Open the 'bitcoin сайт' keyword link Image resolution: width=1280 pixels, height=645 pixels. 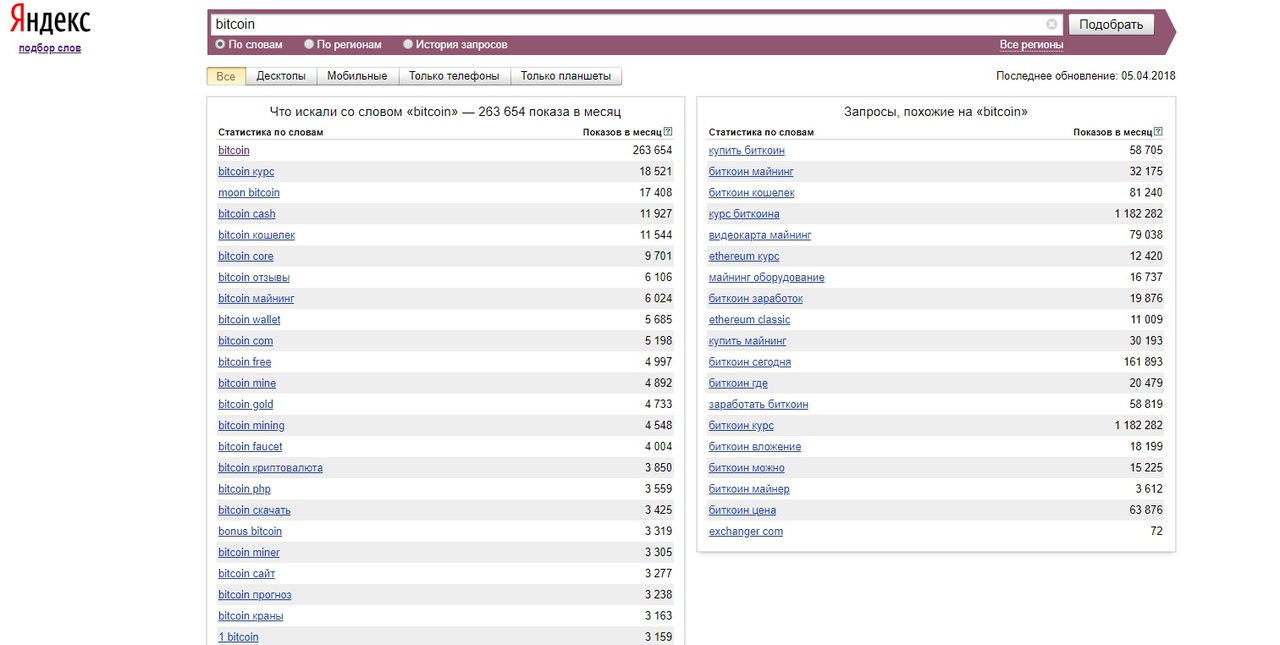point(247,574)
